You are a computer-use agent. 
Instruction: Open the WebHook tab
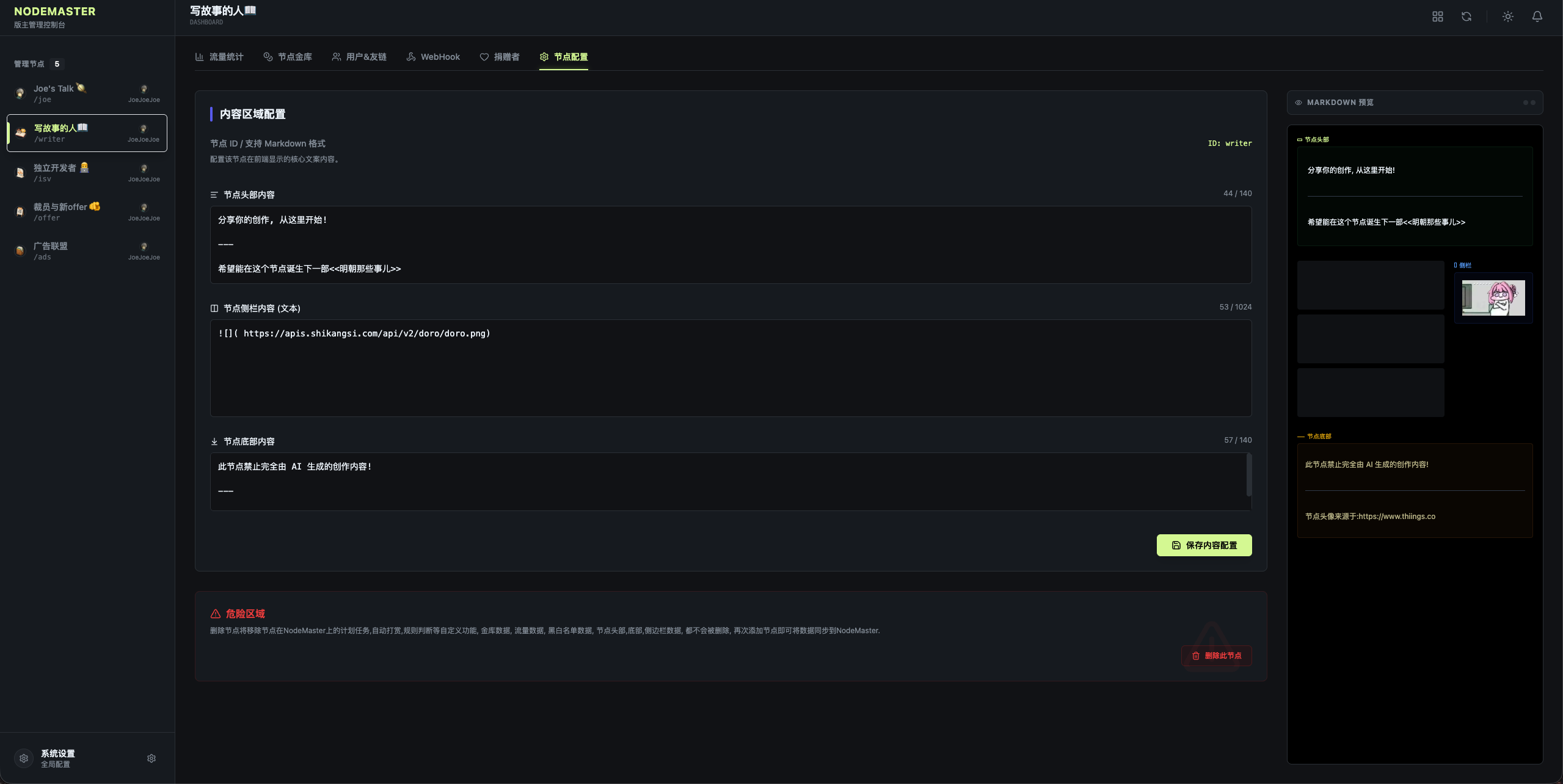point(433,57)
